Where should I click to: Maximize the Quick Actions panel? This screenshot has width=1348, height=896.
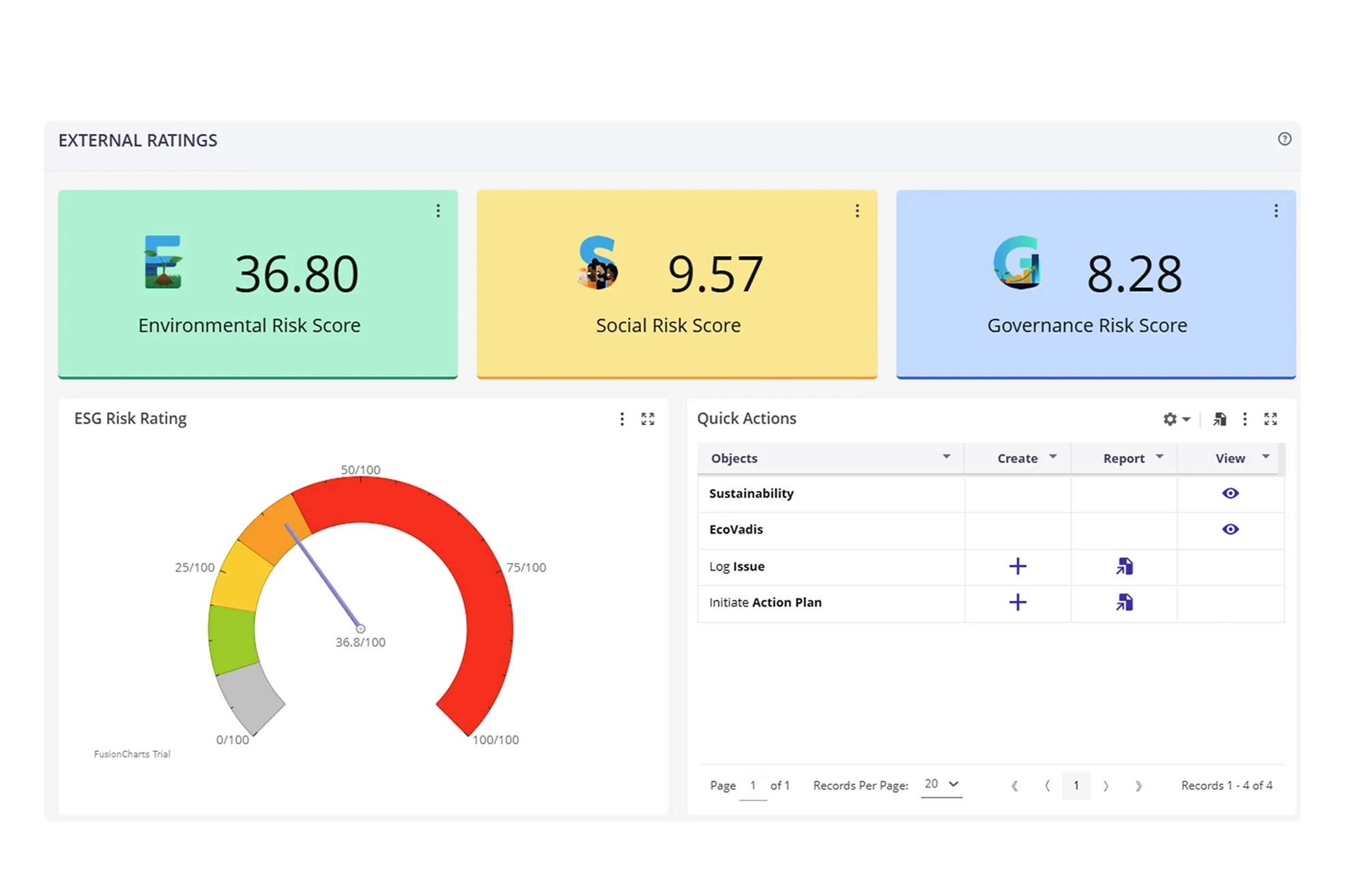[x=1270, y=419]
